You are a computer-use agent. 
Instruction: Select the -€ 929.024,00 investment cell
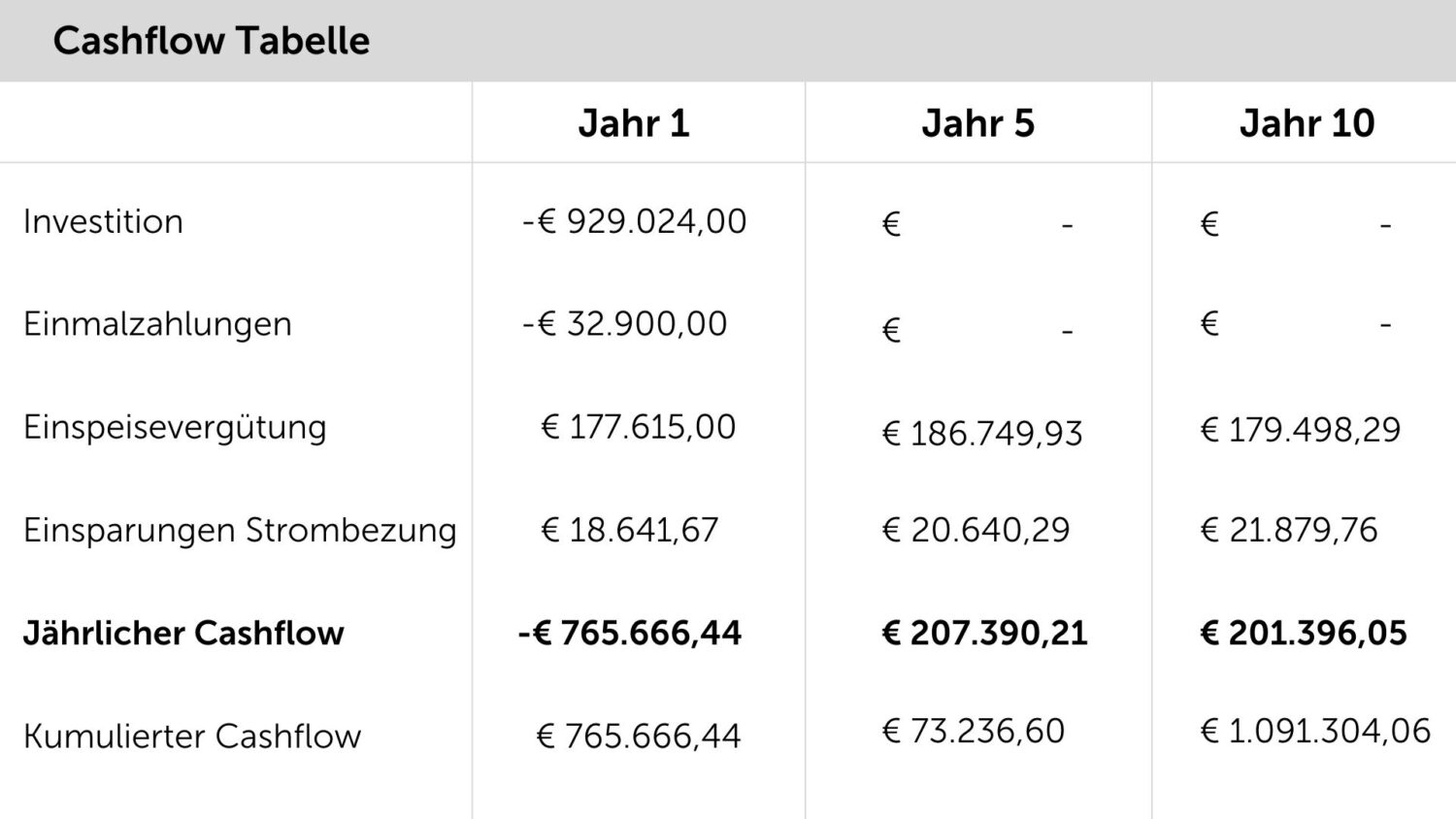click(634, 221)
